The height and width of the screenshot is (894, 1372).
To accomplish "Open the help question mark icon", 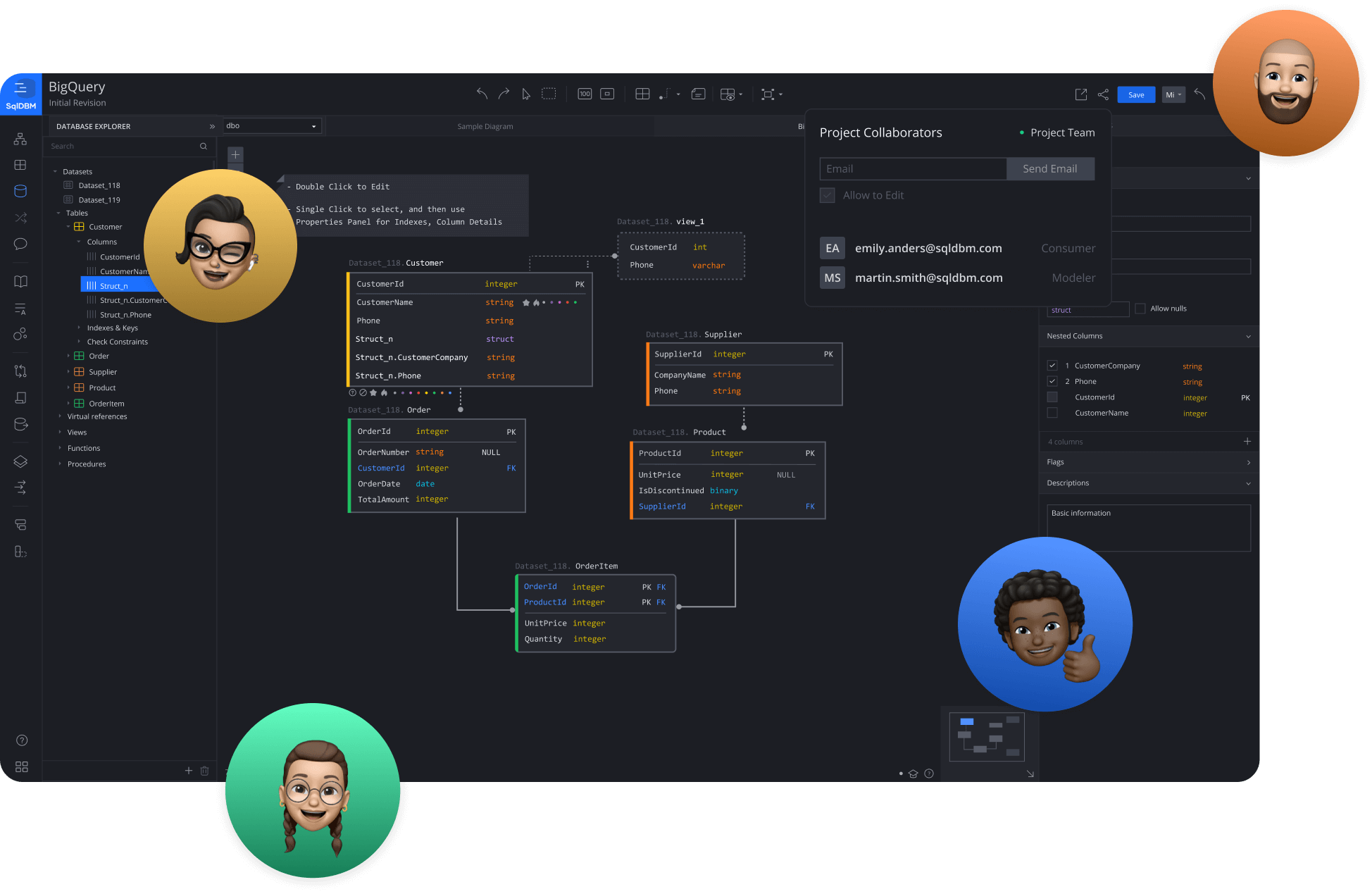I will [x=22, y=740].
